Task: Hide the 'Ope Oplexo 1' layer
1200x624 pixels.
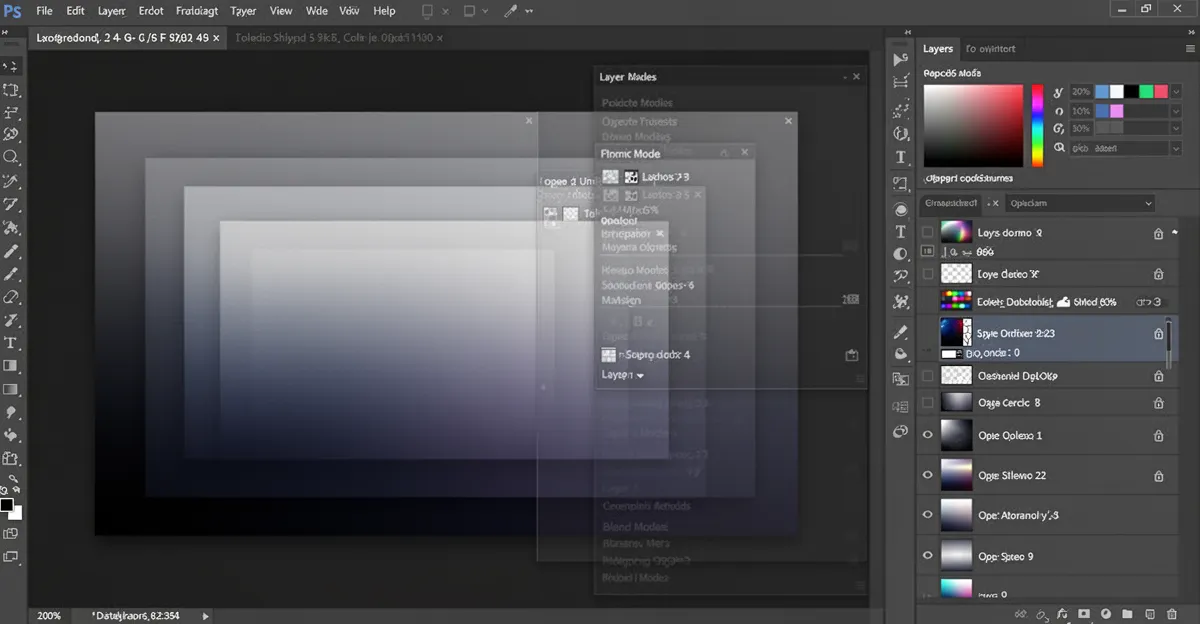Action: click(x=927, y=435)
